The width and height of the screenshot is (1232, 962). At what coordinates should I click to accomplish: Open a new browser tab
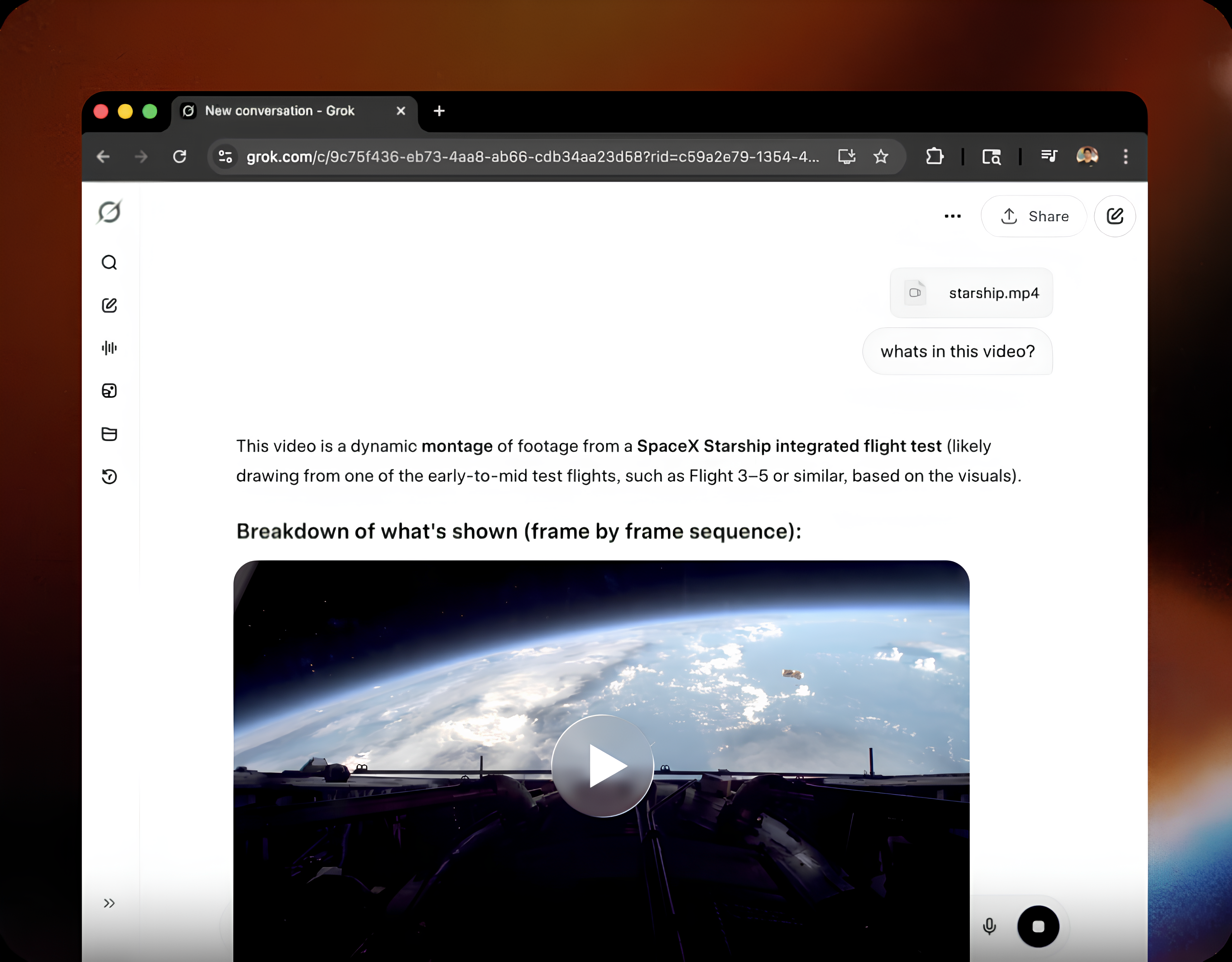(x=439, y=111)
